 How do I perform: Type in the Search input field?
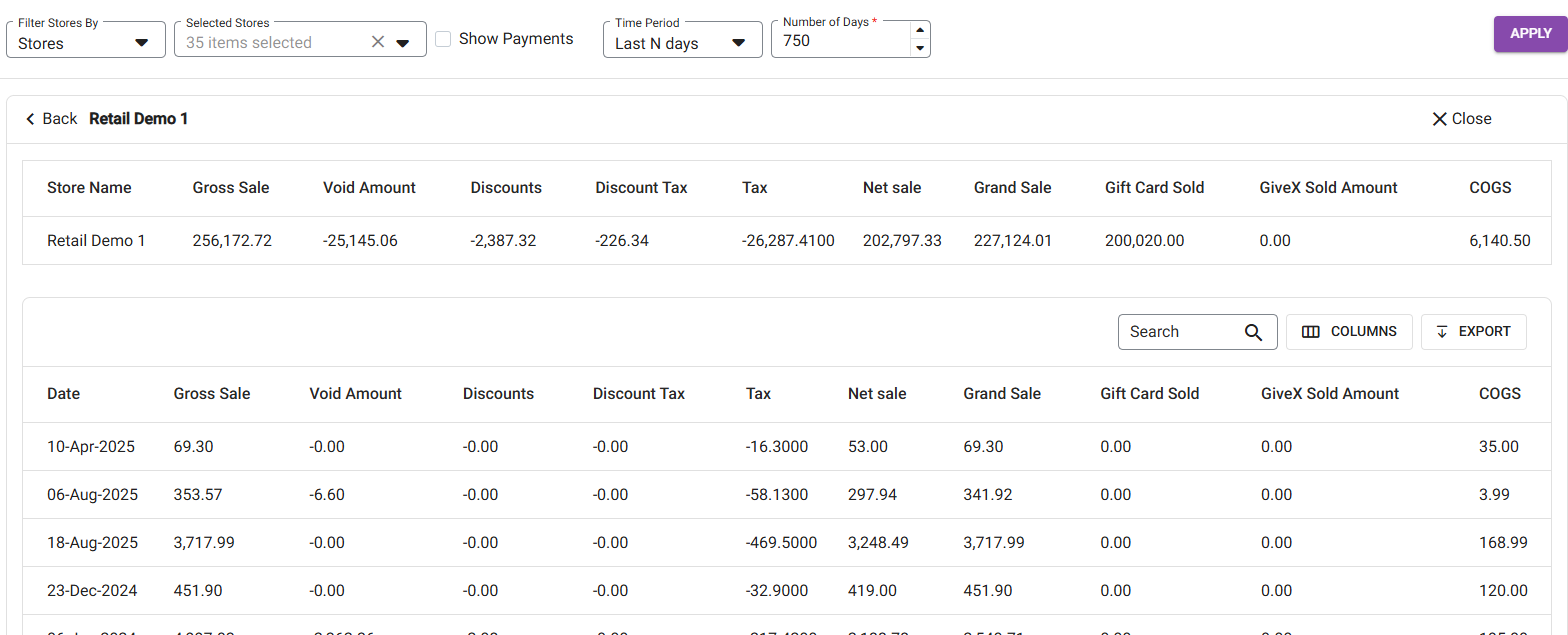click(1180, 332)
